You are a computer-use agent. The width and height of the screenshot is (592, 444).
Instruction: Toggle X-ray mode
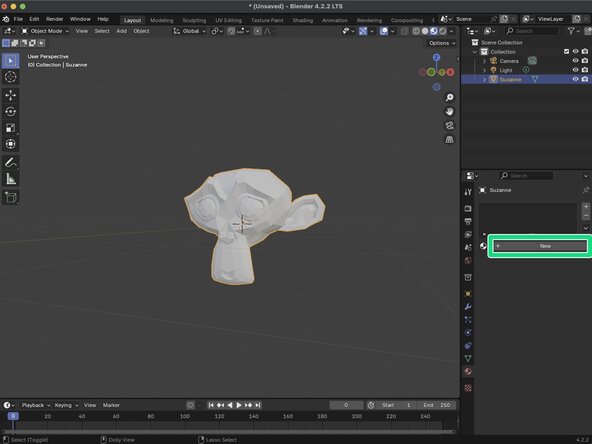[x=404, y=31]
